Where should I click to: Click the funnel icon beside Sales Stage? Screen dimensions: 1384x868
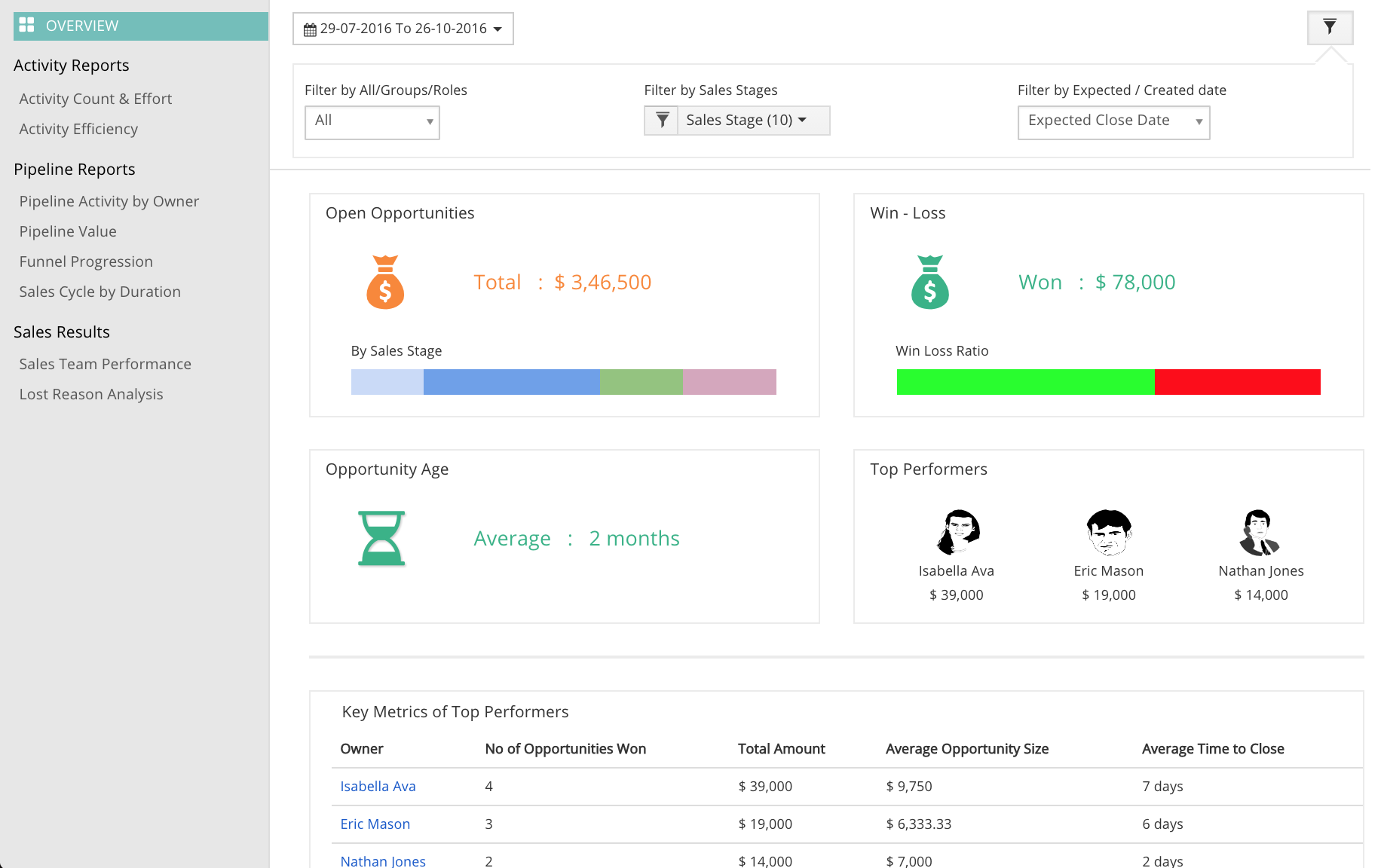pos(662,121)
